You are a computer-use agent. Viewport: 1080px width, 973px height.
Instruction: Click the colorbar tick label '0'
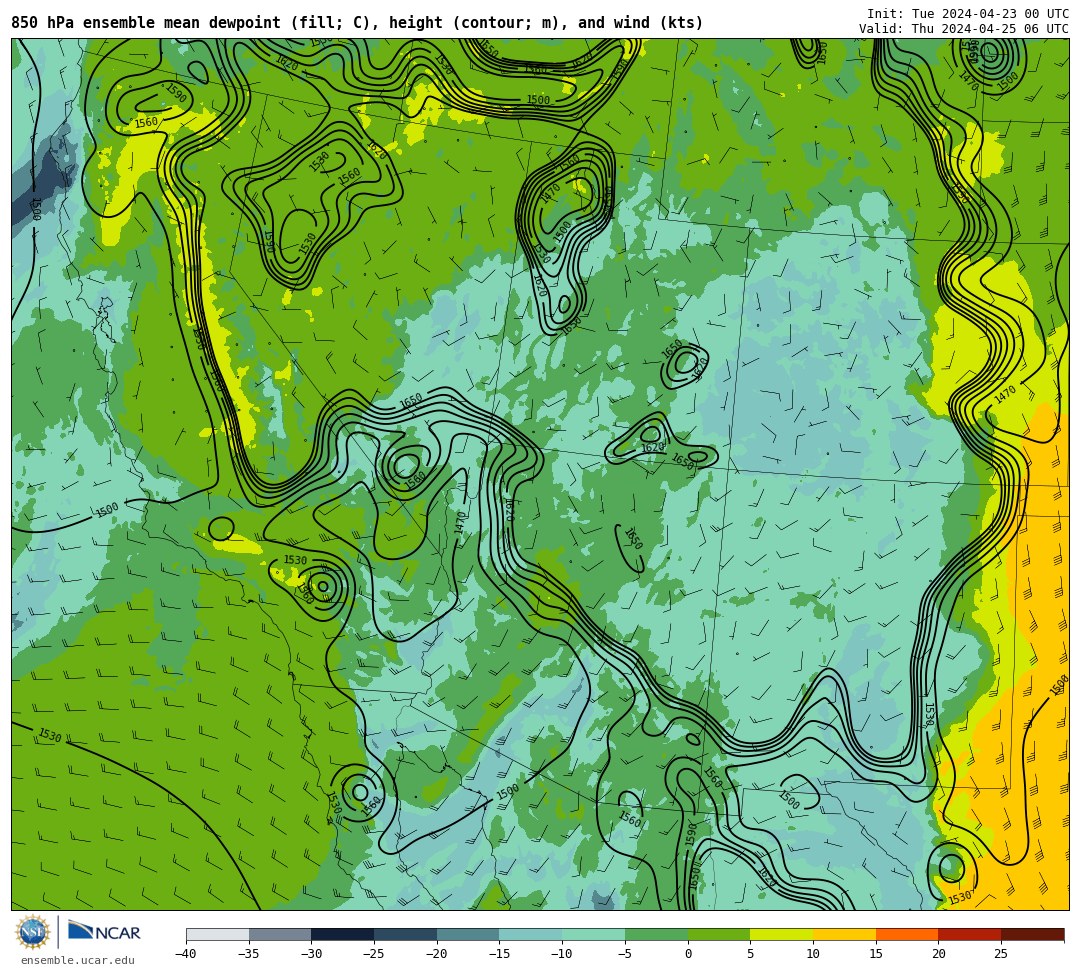pos(687,954)
